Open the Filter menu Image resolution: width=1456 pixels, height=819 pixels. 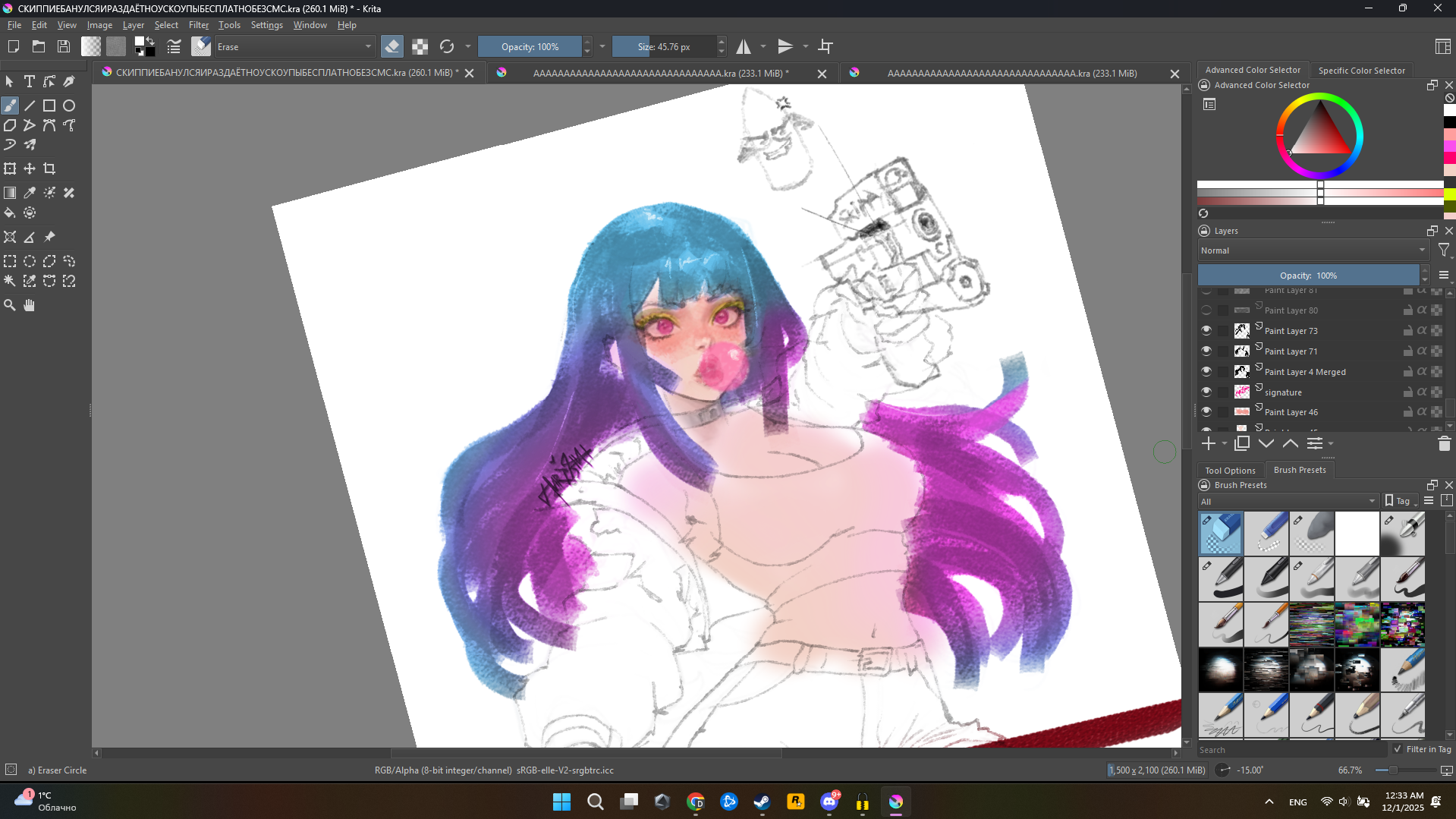(199, 25)
